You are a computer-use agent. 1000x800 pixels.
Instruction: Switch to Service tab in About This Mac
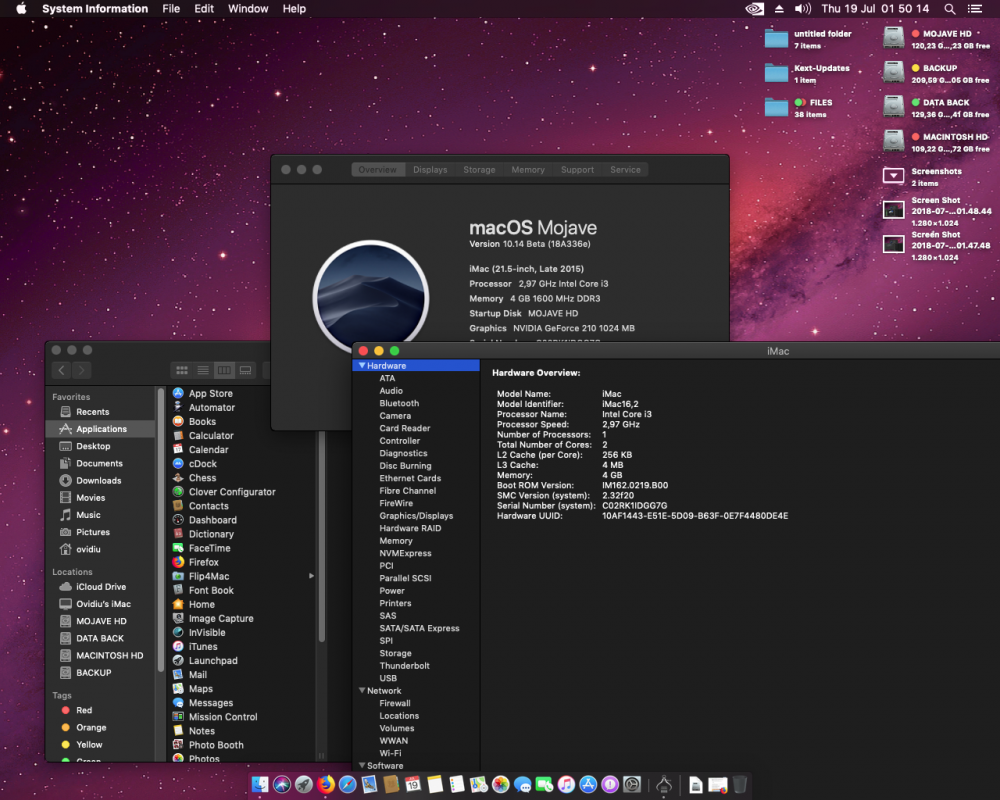[x=625, y=170]
